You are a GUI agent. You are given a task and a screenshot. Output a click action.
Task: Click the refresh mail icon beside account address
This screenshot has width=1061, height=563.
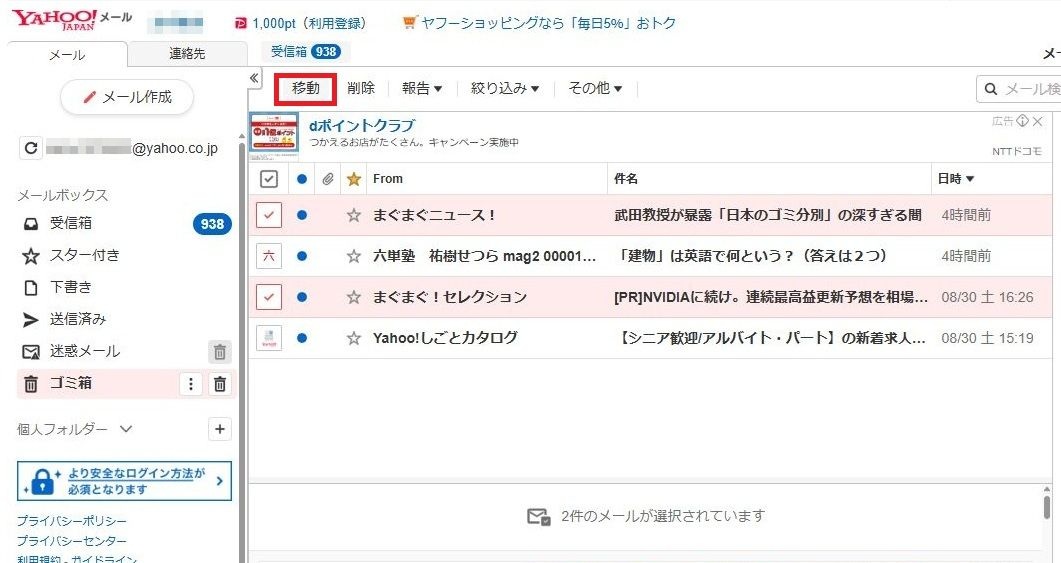point(31,148)
